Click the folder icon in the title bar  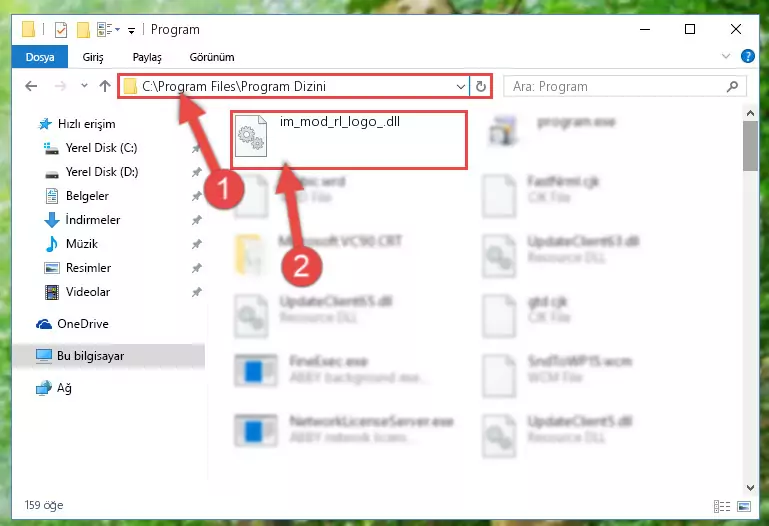tap(28, 29)
